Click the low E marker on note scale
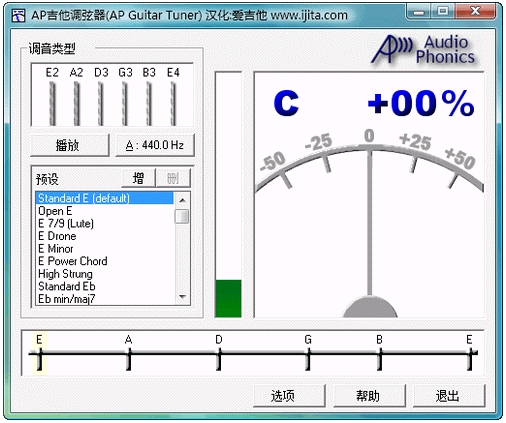506x423 pixels. [39, 353]
